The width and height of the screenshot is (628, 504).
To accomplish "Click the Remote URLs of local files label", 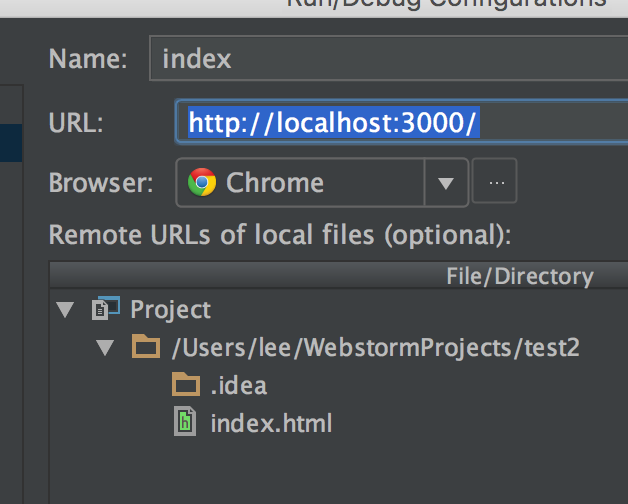I will pyautogui.click(x=280, y=235).
